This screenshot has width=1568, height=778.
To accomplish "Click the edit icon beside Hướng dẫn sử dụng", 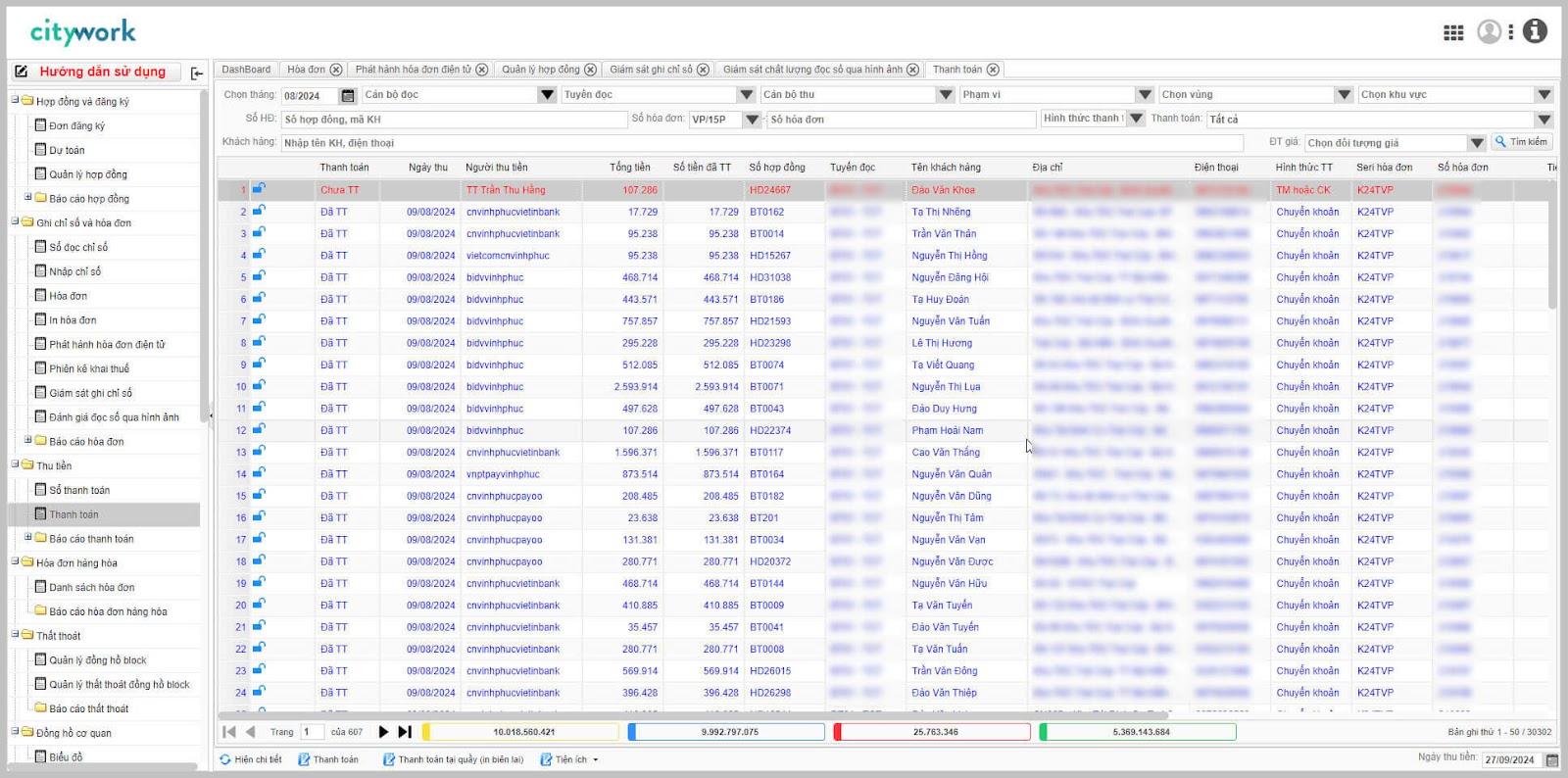I will (x=21, y=72).
